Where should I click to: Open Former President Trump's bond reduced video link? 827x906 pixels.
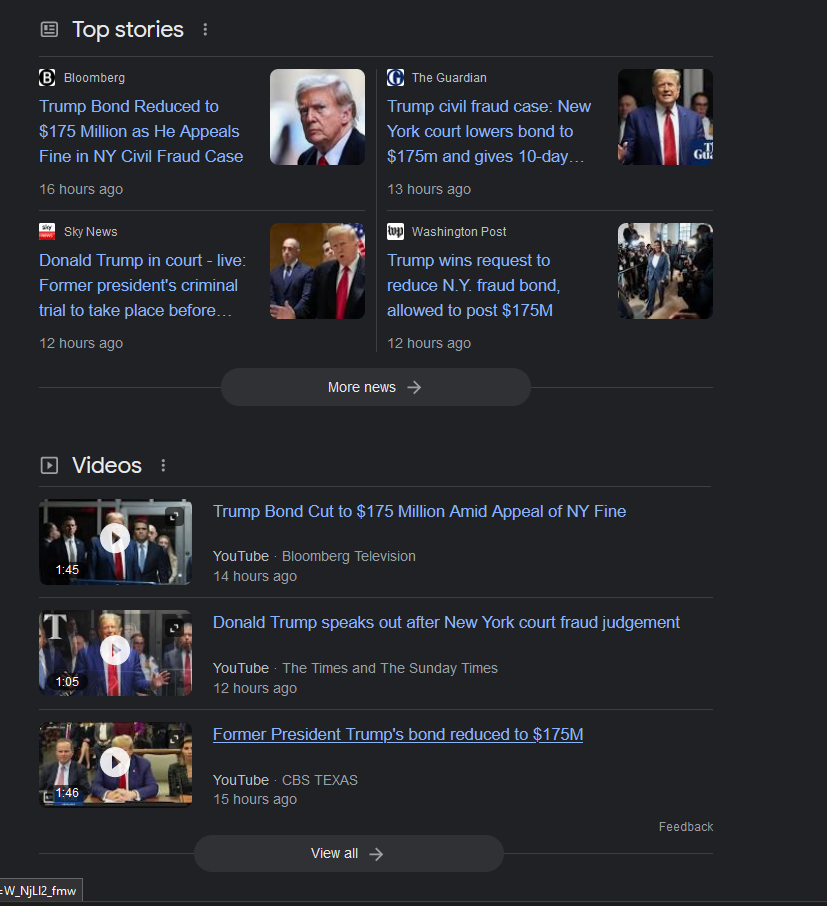click(398, 734)
